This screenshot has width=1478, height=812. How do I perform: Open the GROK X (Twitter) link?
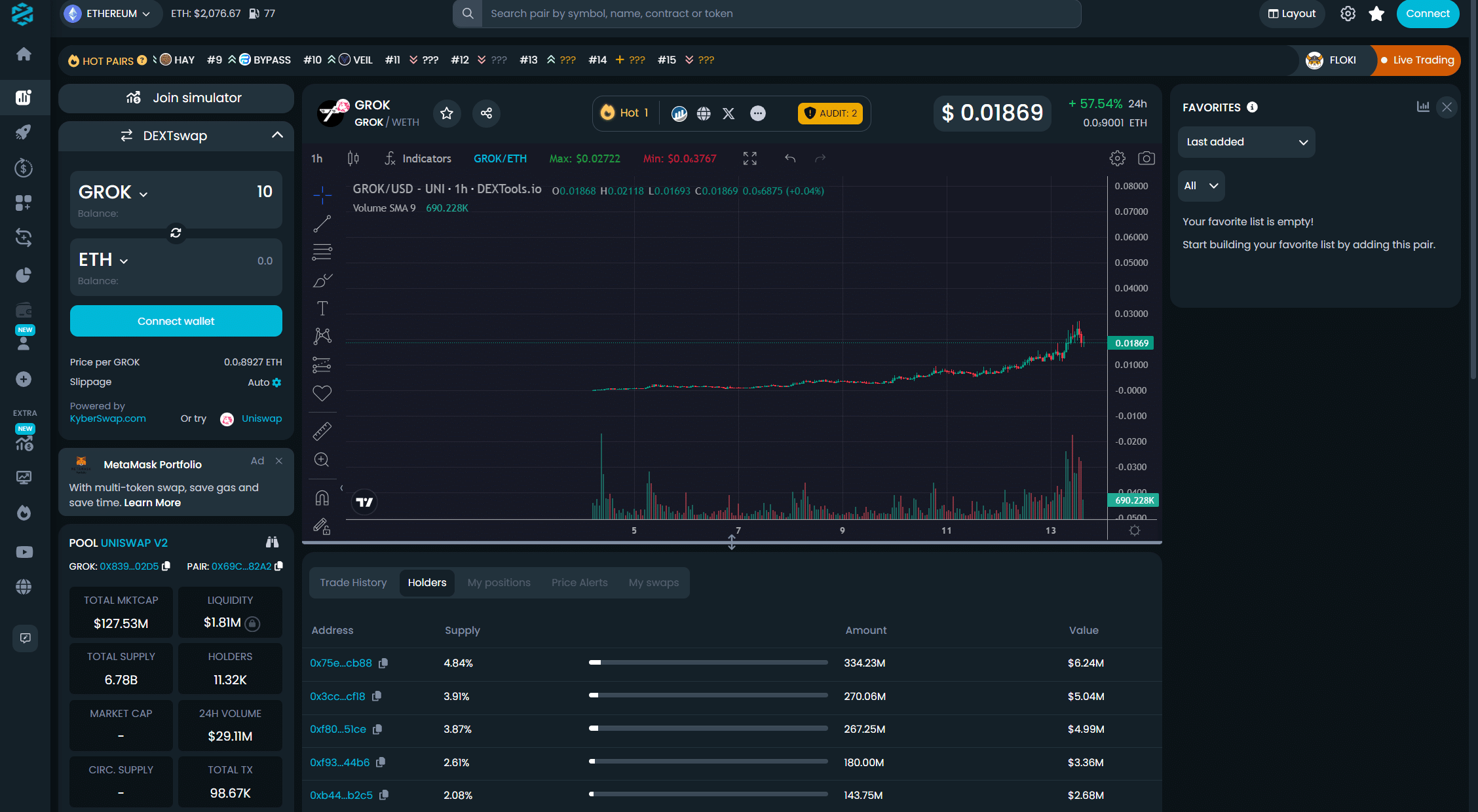[x=729, y=113]
